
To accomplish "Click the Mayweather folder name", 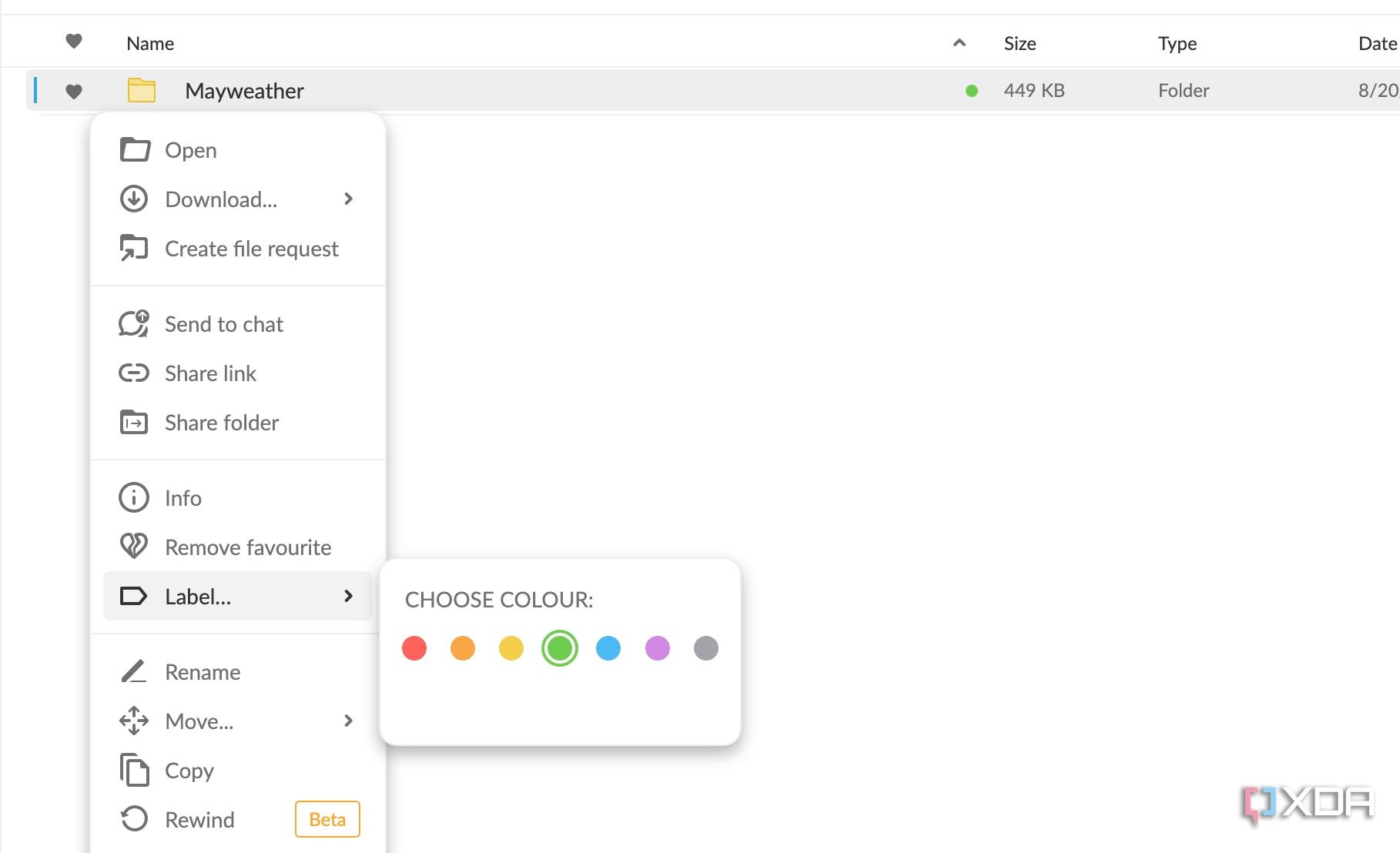I will [x=244, y=91].
